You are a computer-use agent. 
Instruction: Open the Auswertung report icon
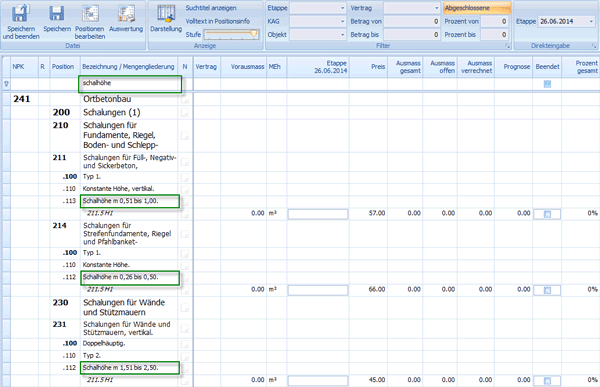[126, 13]
